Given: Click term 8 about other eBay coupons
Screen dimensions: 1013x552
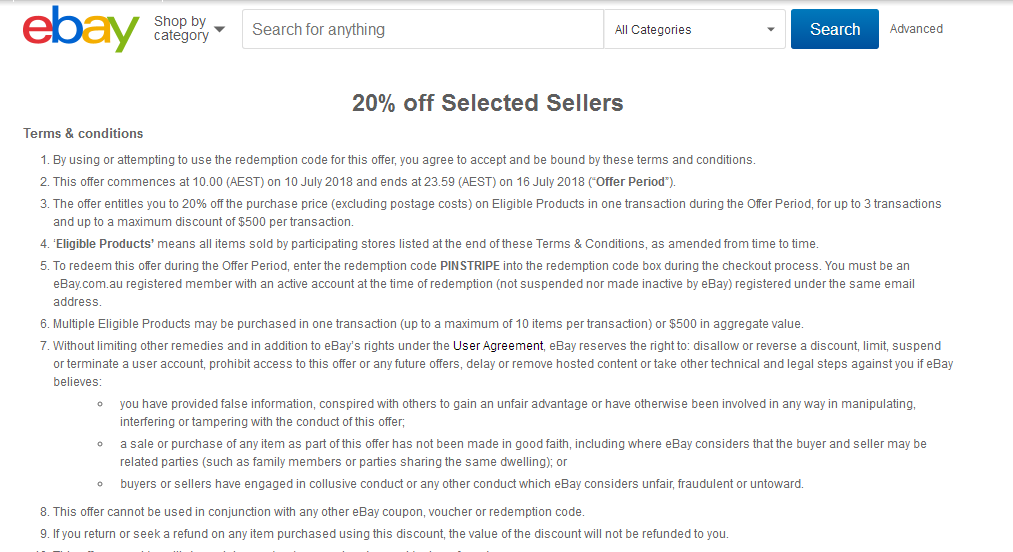Looking at the screenshot, I should (319, 512).
